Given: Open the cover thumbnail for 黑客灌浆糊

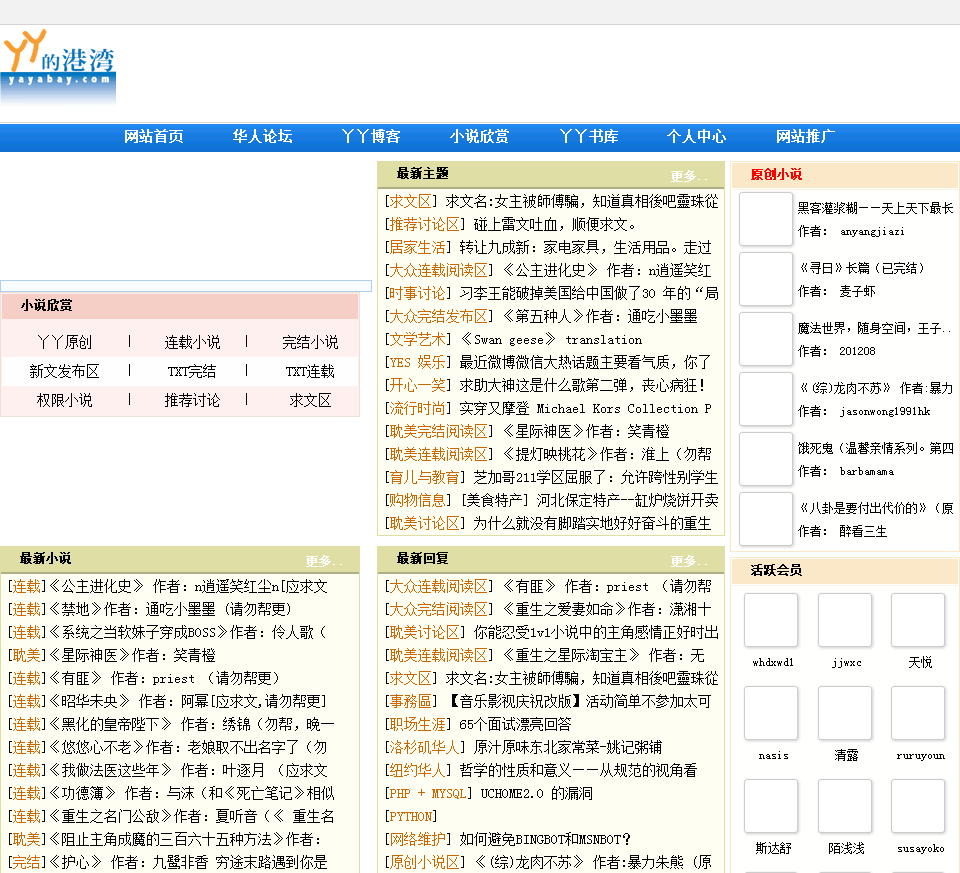Looking at the screenshot, I should tap(766, 219).
